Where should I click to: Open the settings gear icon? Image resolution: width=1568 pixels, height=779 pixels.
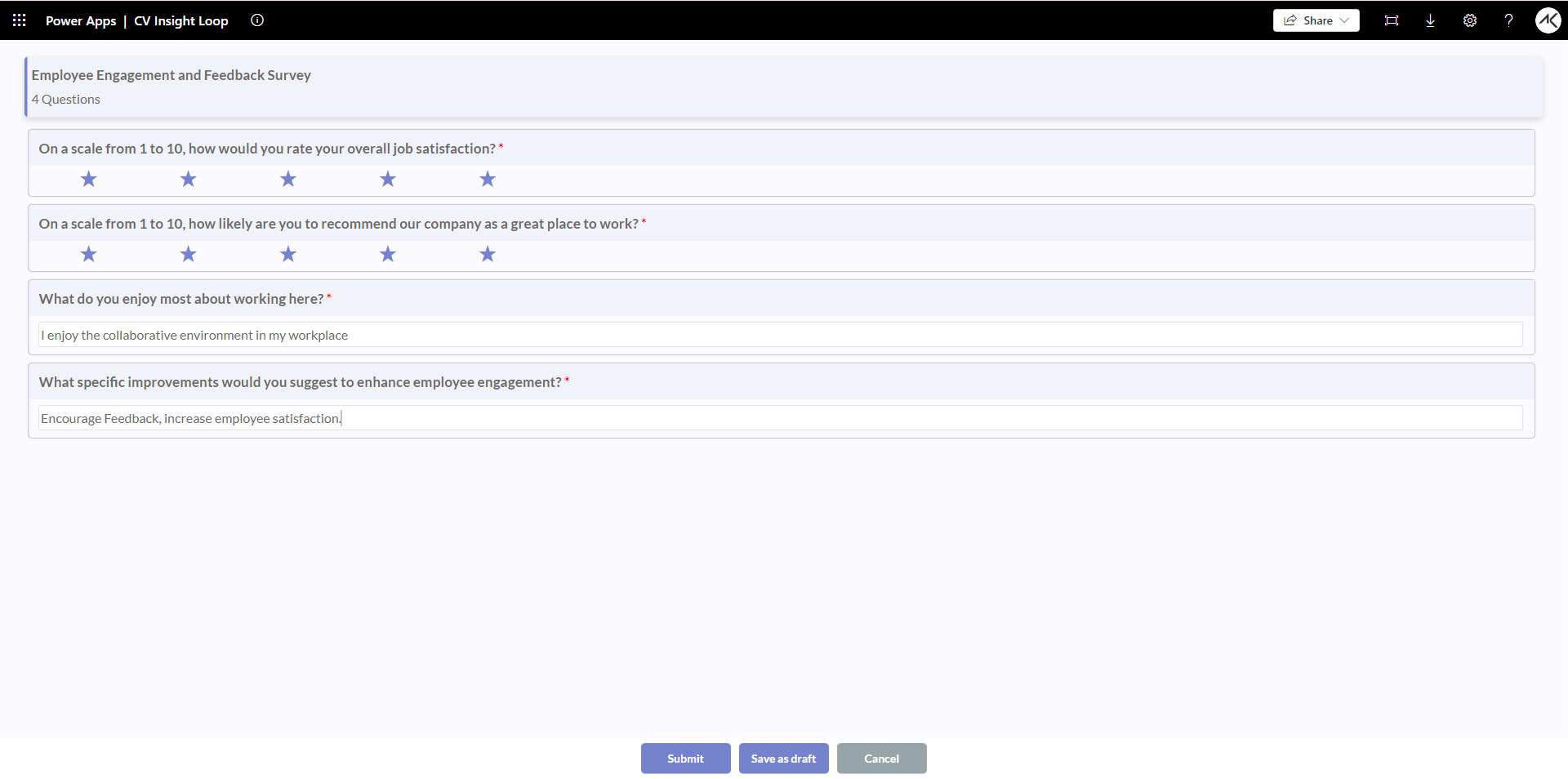(1470, 20)
